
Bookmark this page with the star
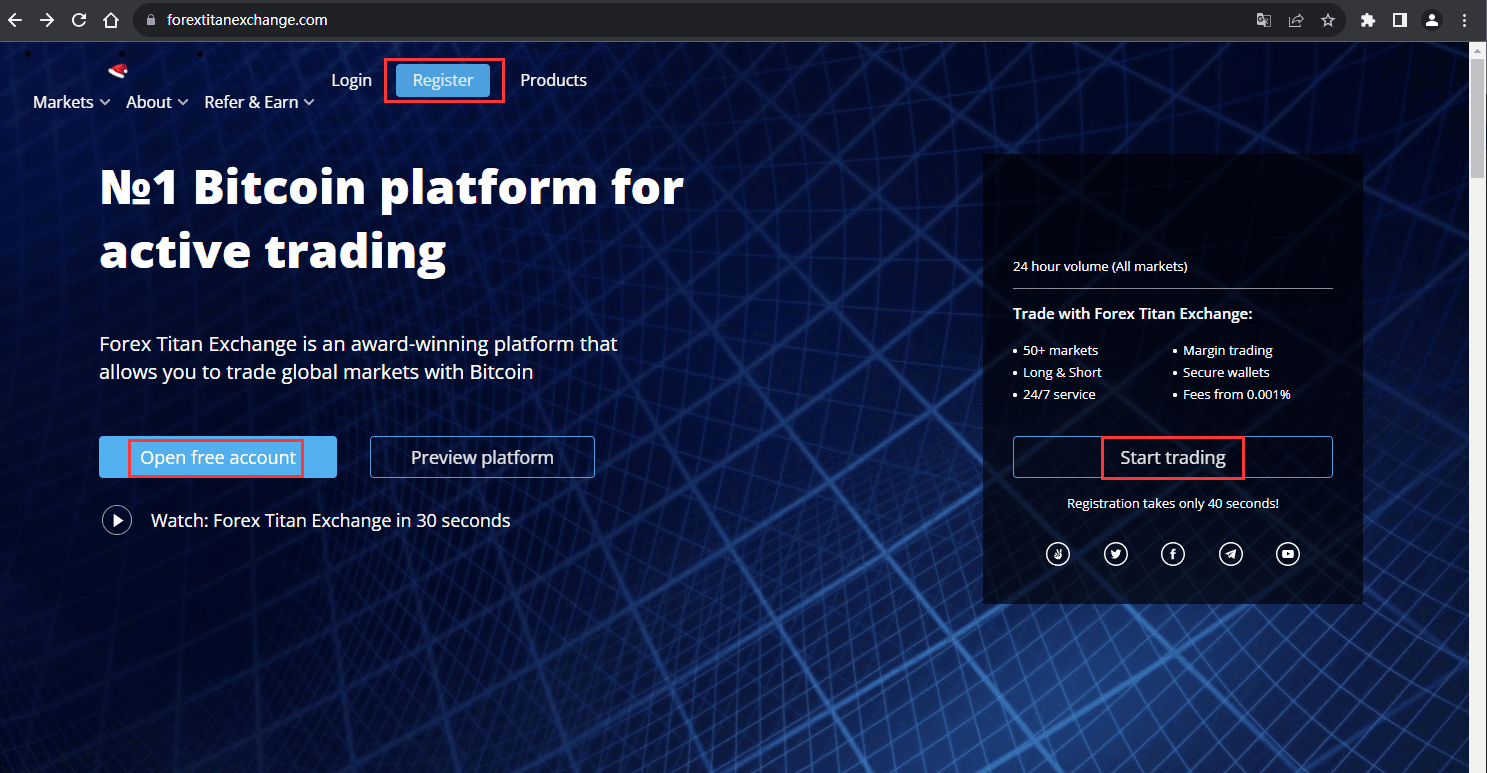[1328, 20]
